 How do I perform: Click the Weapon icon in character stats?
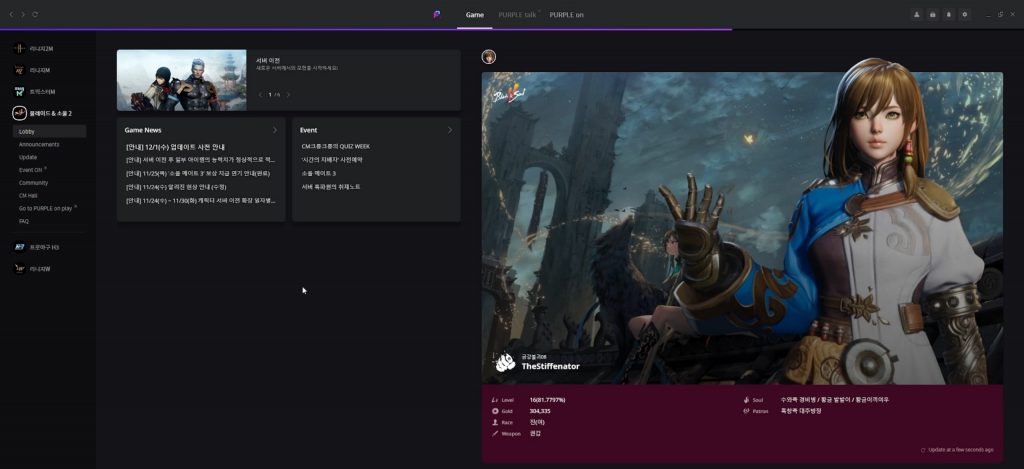click(495, 434)
